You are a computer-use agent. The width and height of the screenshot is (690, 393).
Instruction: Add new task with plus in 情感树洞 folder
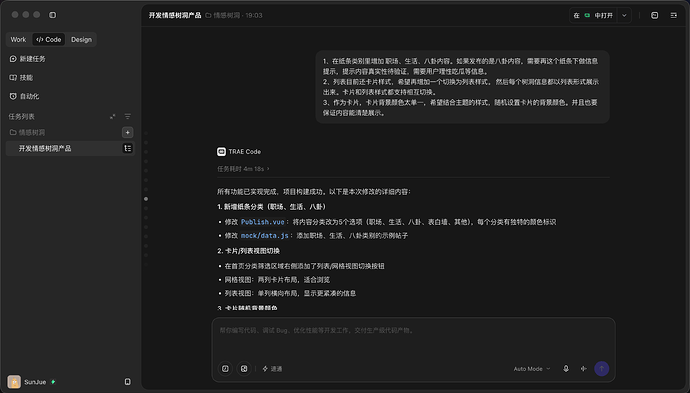coord(128,132)
